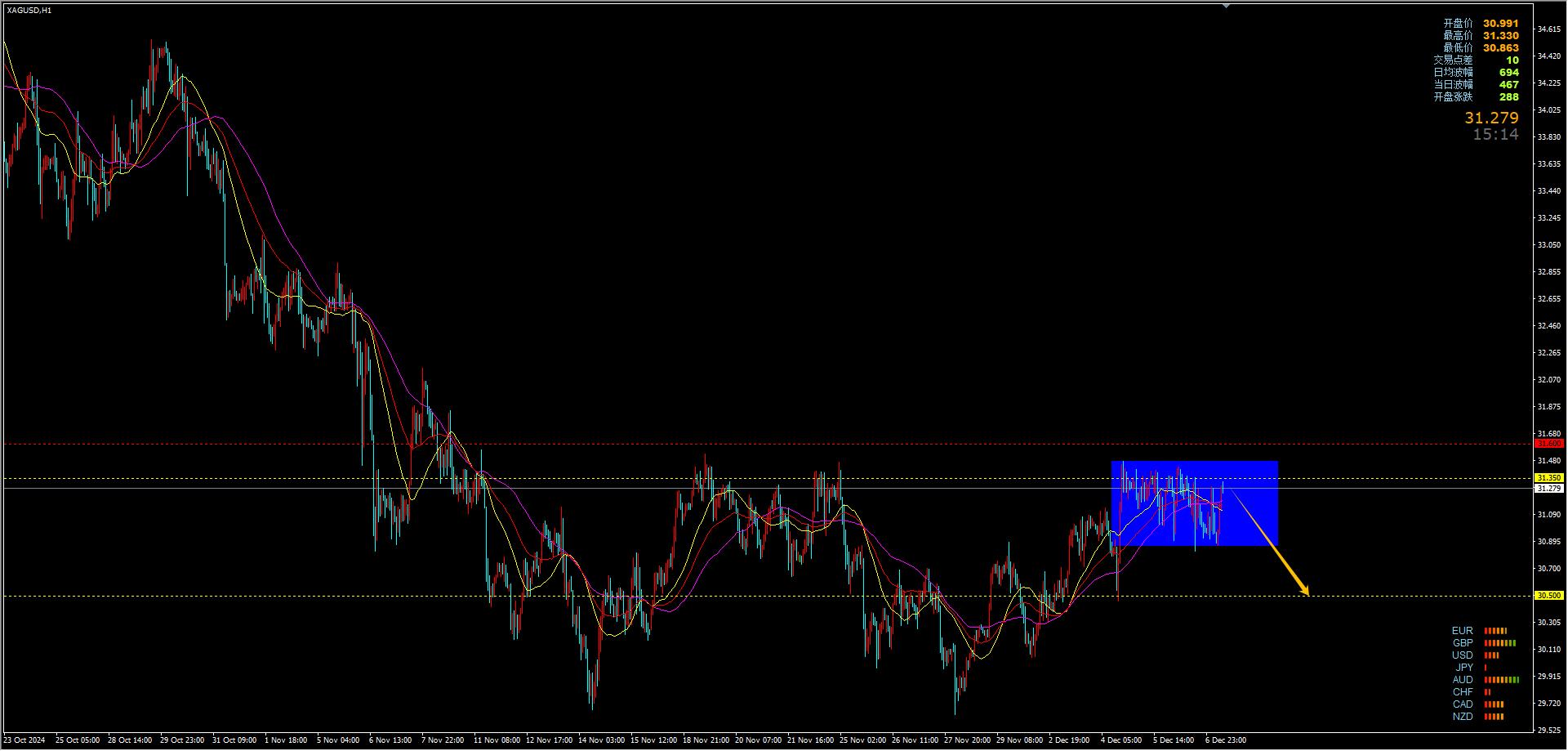
Task: Click the 21 Nov 16:00 time axis label
Action: [x=810, y=741]
